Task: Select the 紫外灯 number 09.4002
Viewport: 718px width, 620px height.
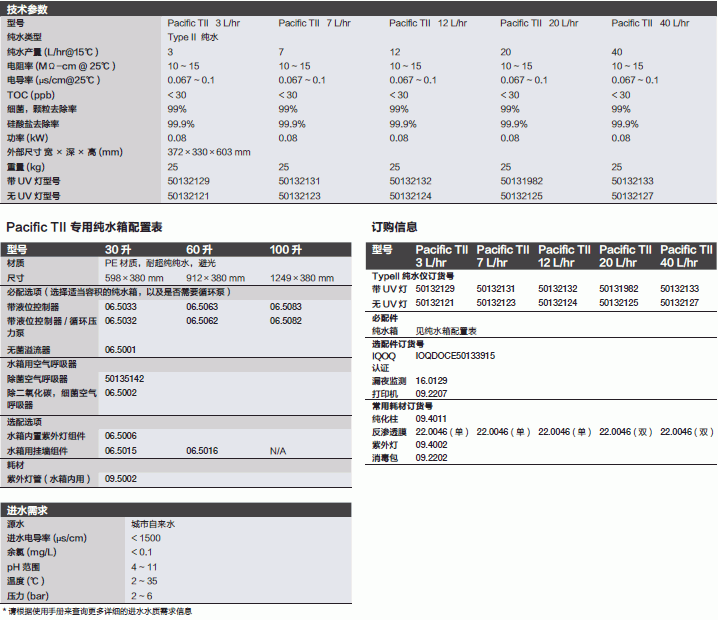Action: point(431,445)
